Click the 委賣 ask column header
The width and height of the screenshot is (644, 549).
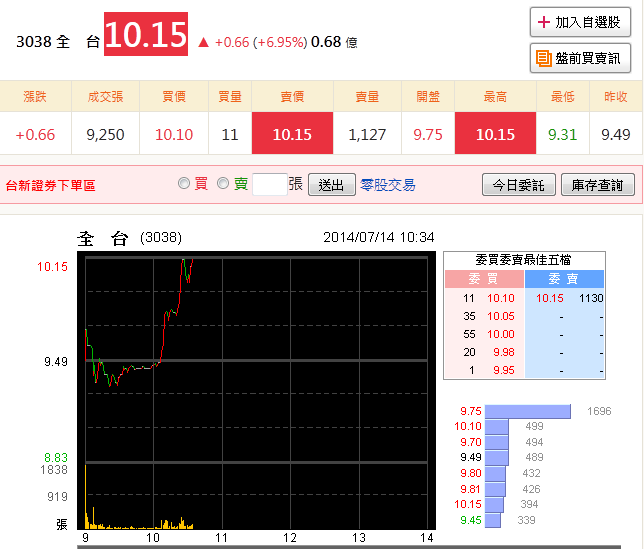click(564, 279)
